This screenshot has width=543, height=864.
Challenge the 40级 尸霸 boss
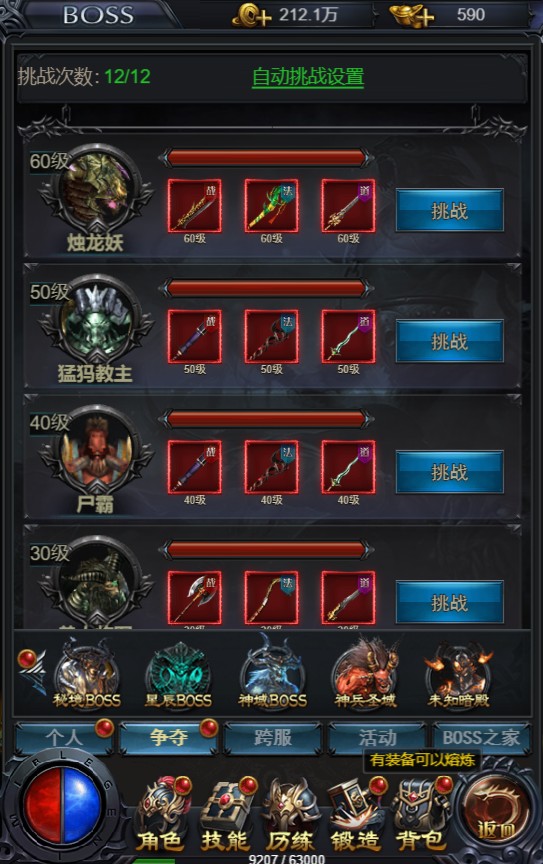point(449,472)
